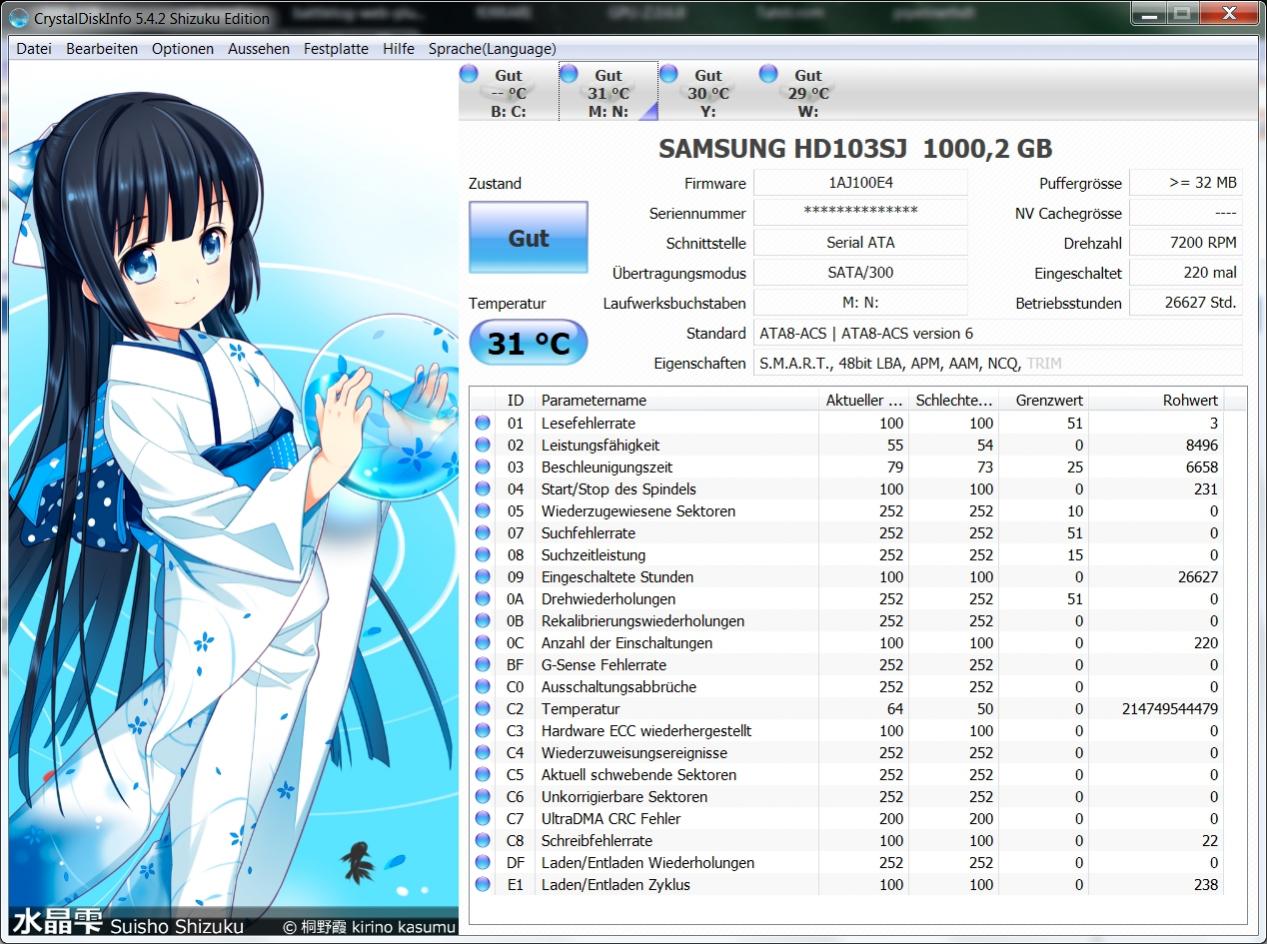Click the SAMSUNG HD103SJ 1000,2 GB title
The width and height of the screenshot is (1267, 944).
pos(855,149)
